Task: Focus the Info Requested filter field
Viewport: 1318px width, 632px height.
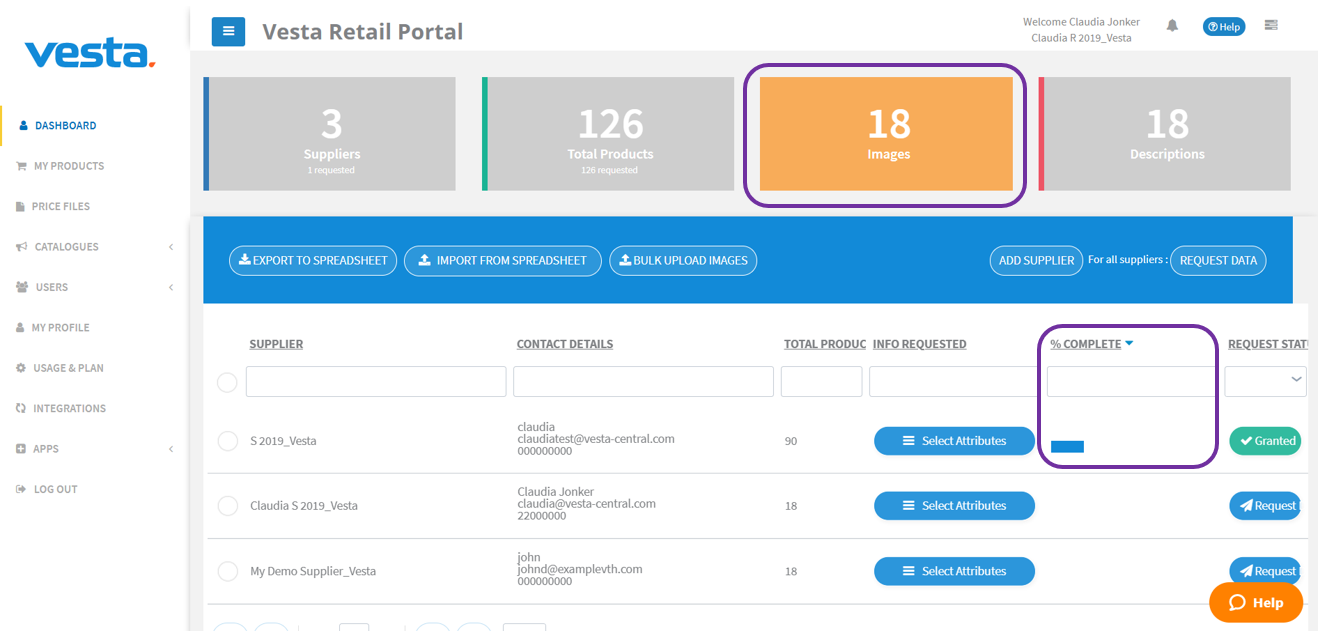Action: (954, 381)
